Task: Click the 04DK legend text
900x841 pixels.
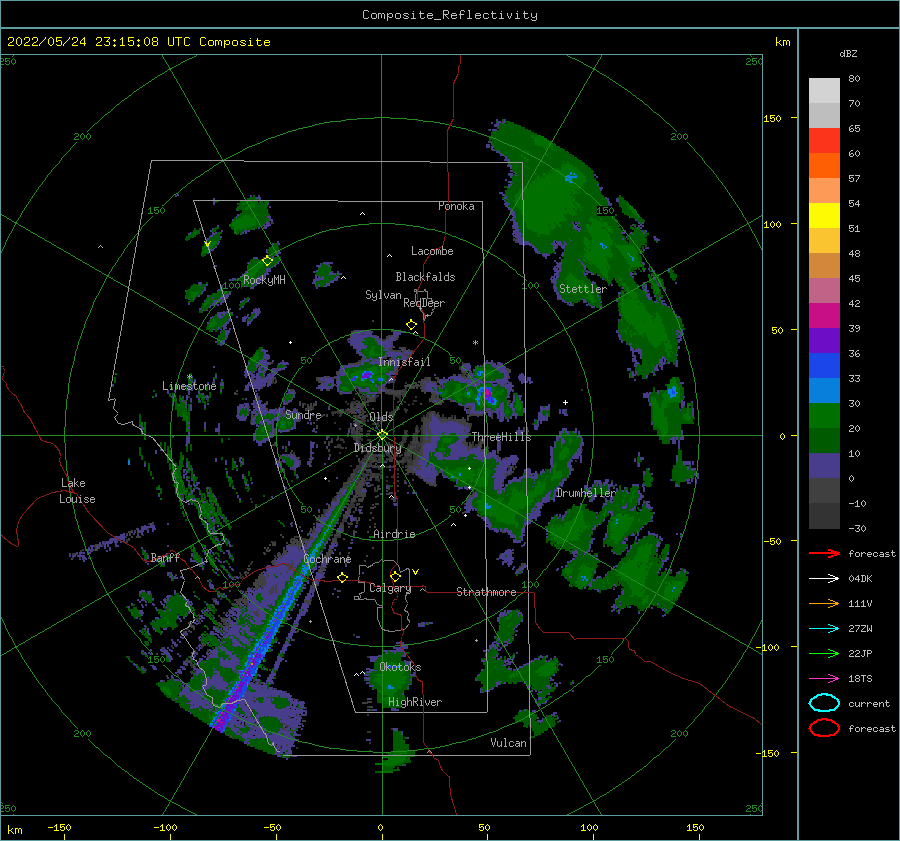Action: (860, 579)
